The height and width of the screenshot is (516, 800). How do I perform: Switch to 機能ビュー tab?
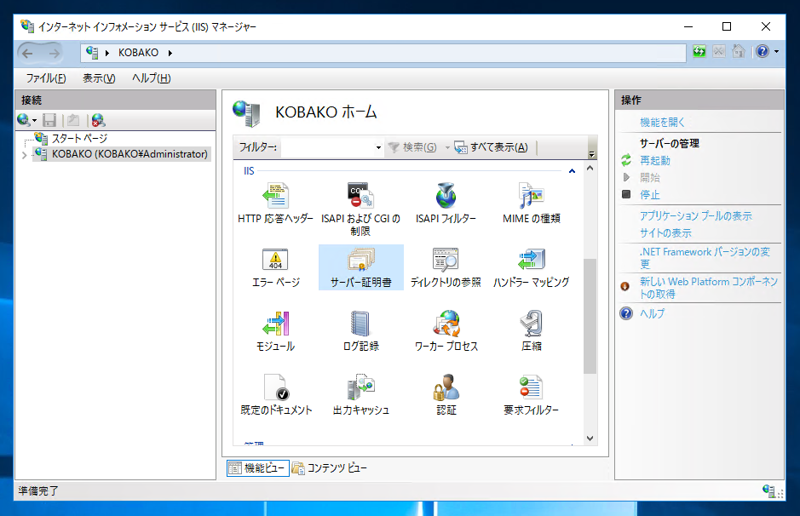click(258, 468)
